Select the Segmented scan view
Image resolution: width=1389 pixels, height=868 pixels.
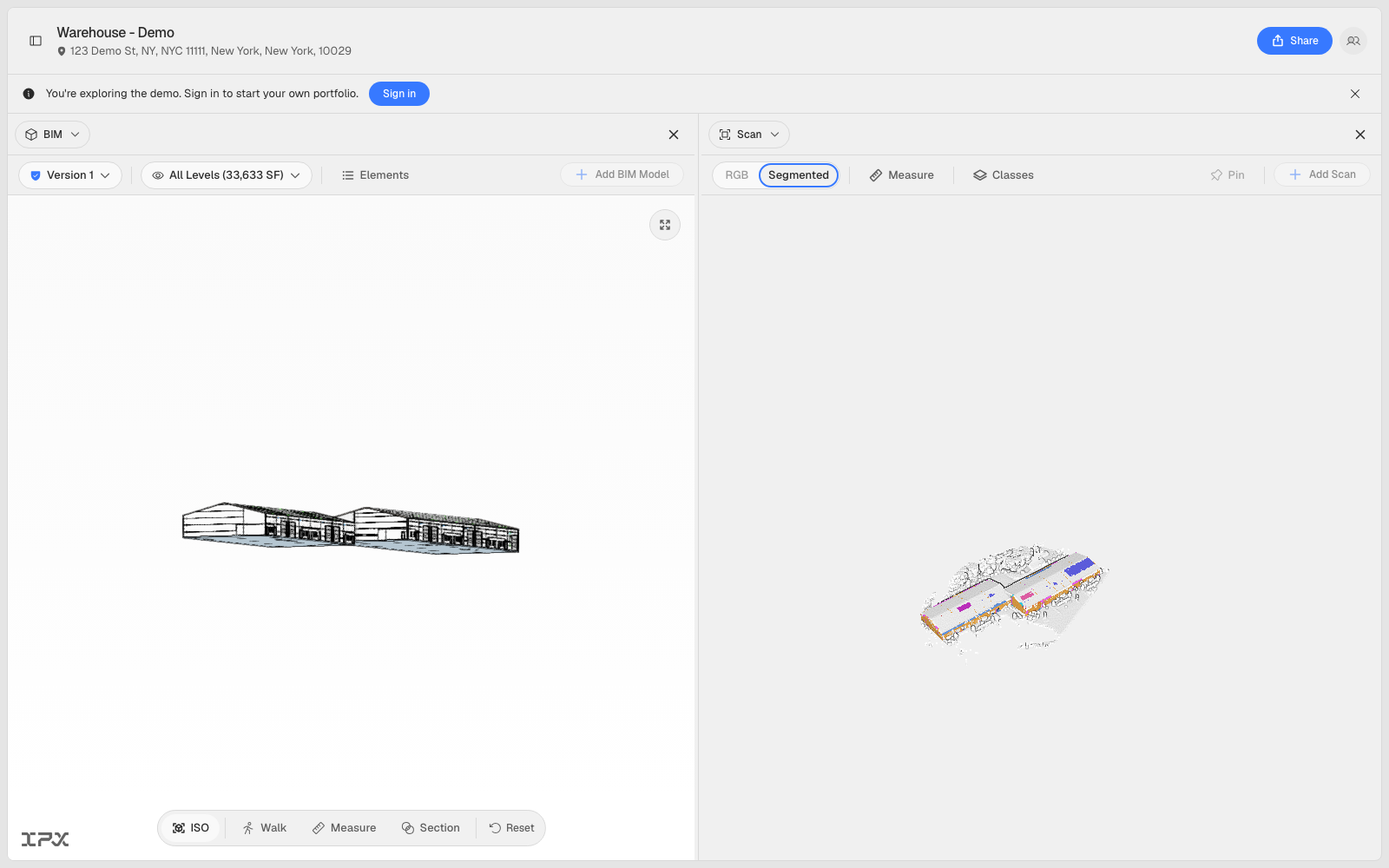point(799,175)
